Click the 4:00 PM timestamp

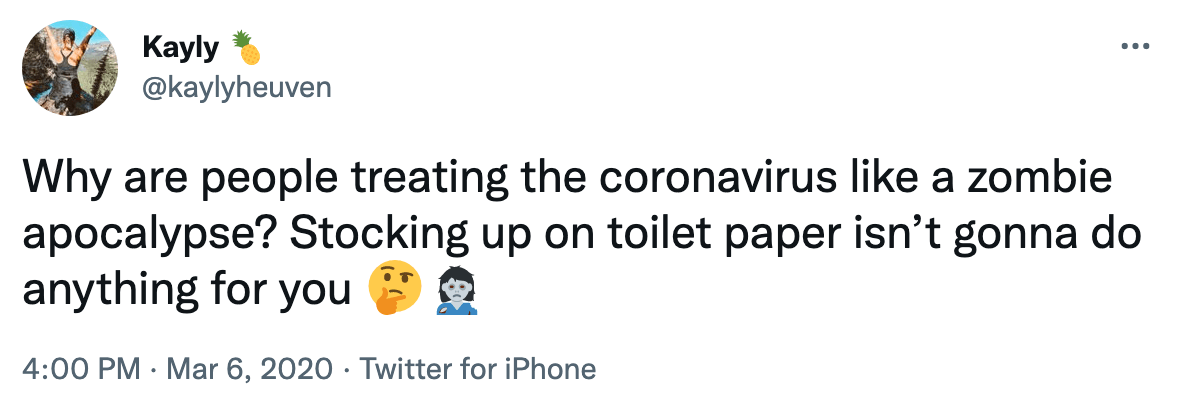[x=78, y=369]
